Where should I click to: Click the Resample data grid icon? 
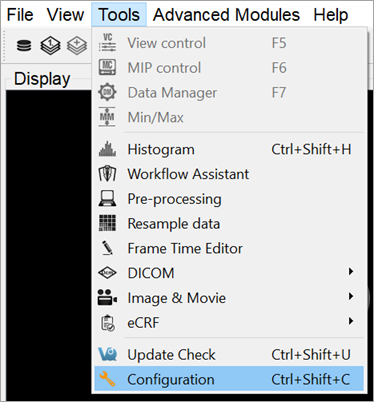[x=107, y=223]
